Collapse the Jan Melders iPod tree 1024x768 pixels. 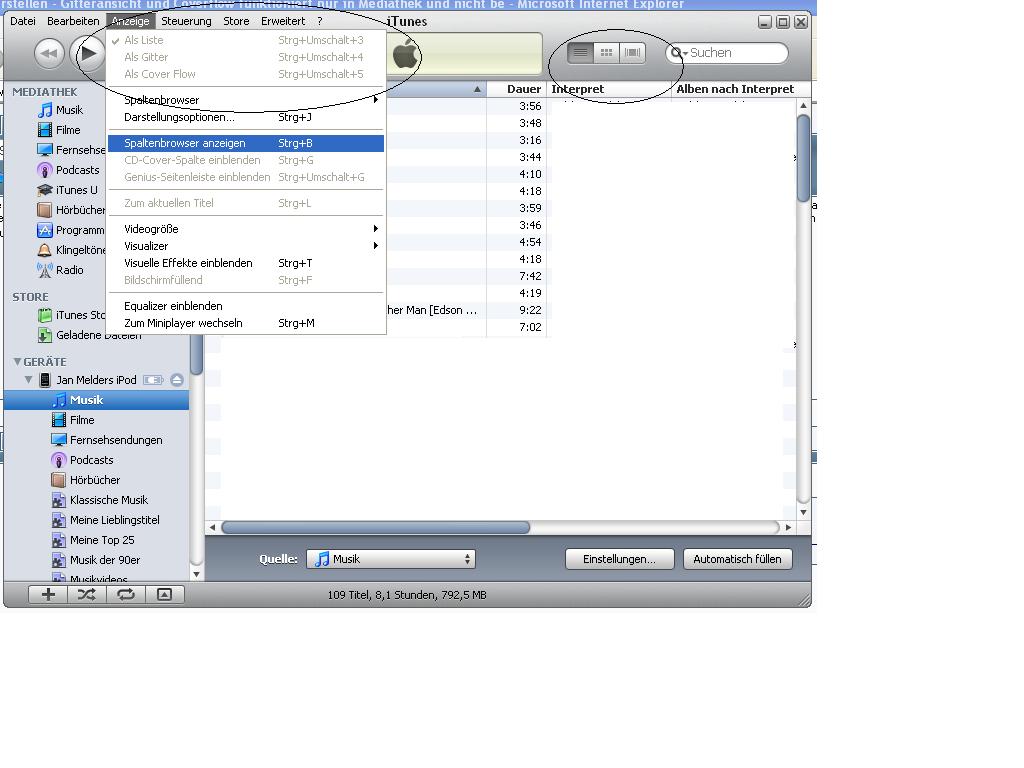click(x=28, y=379)
